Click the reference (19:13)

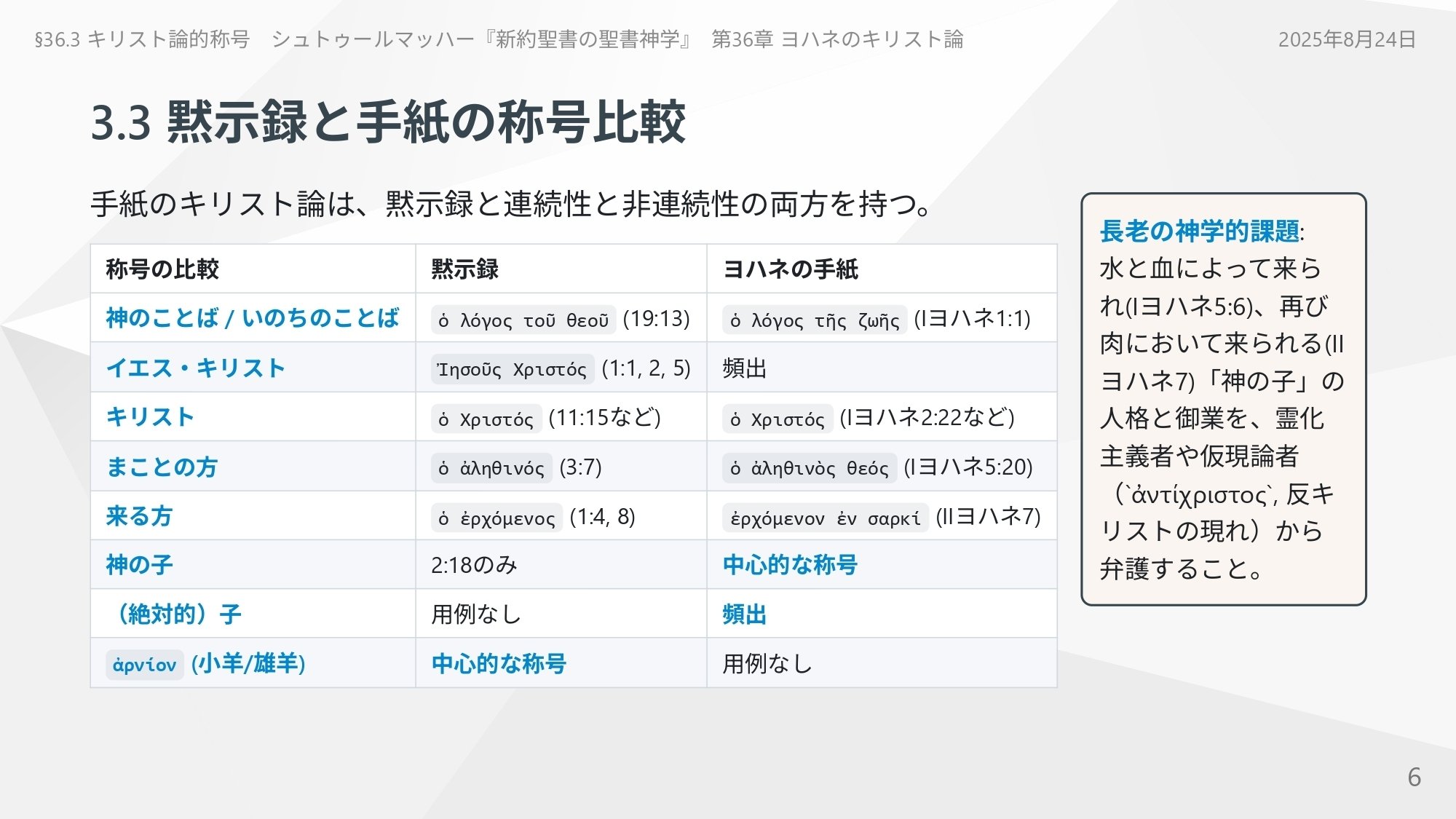click(x=657, y=319)
